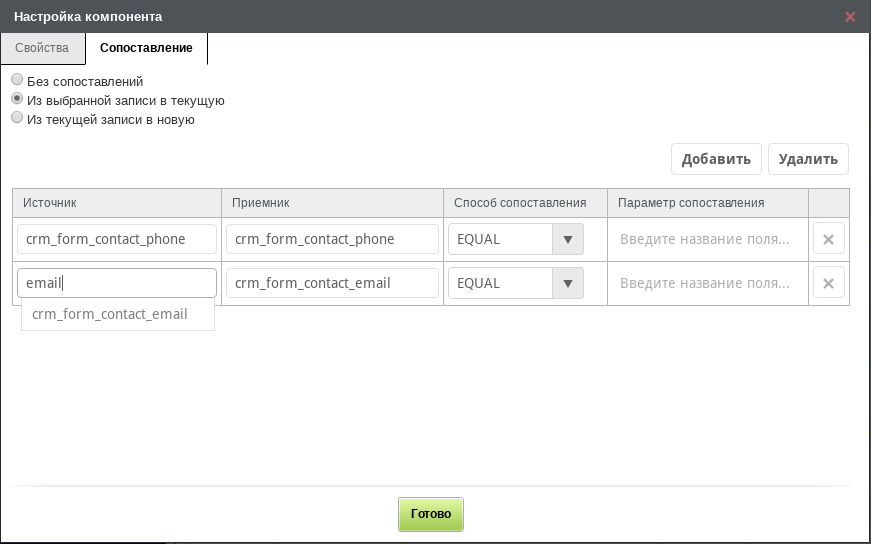Focus the source field containing email
Image resolution: width=871 pixels, height=544 pixels.
pyautogui.click(x=117, y=283)
